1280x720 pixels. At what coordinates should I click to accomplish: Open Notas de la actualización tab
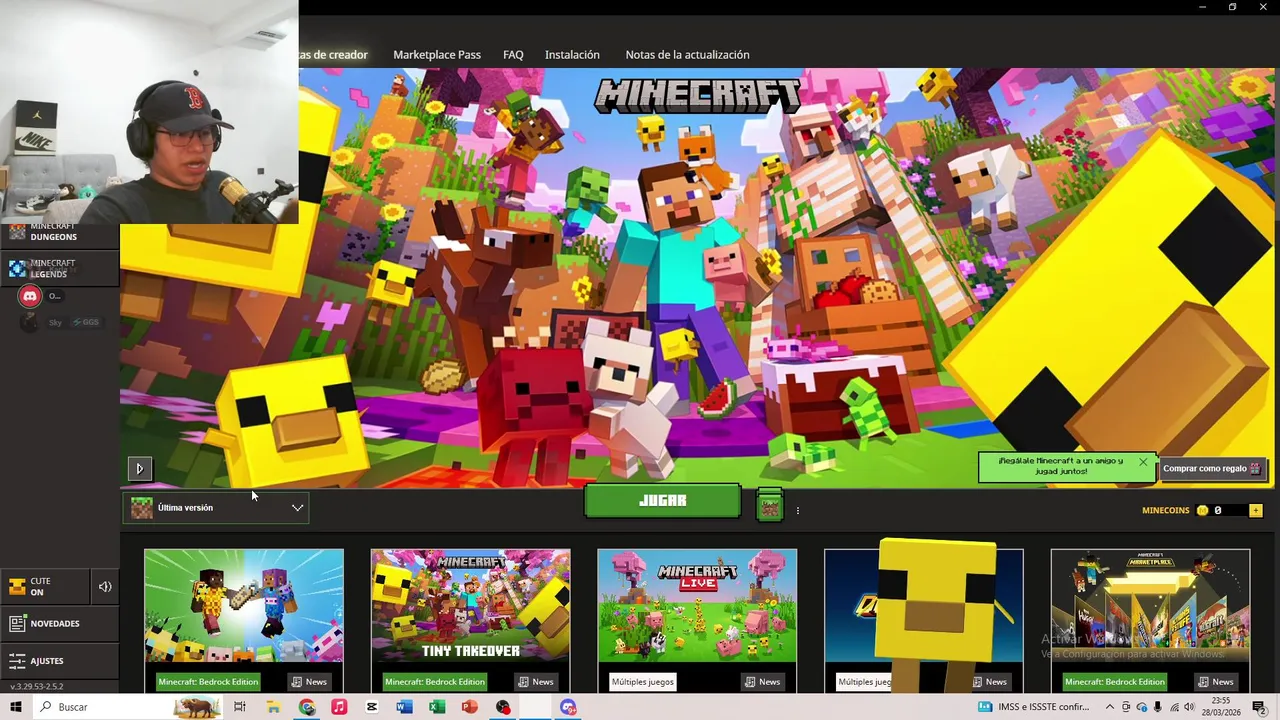tap(687, 55)
